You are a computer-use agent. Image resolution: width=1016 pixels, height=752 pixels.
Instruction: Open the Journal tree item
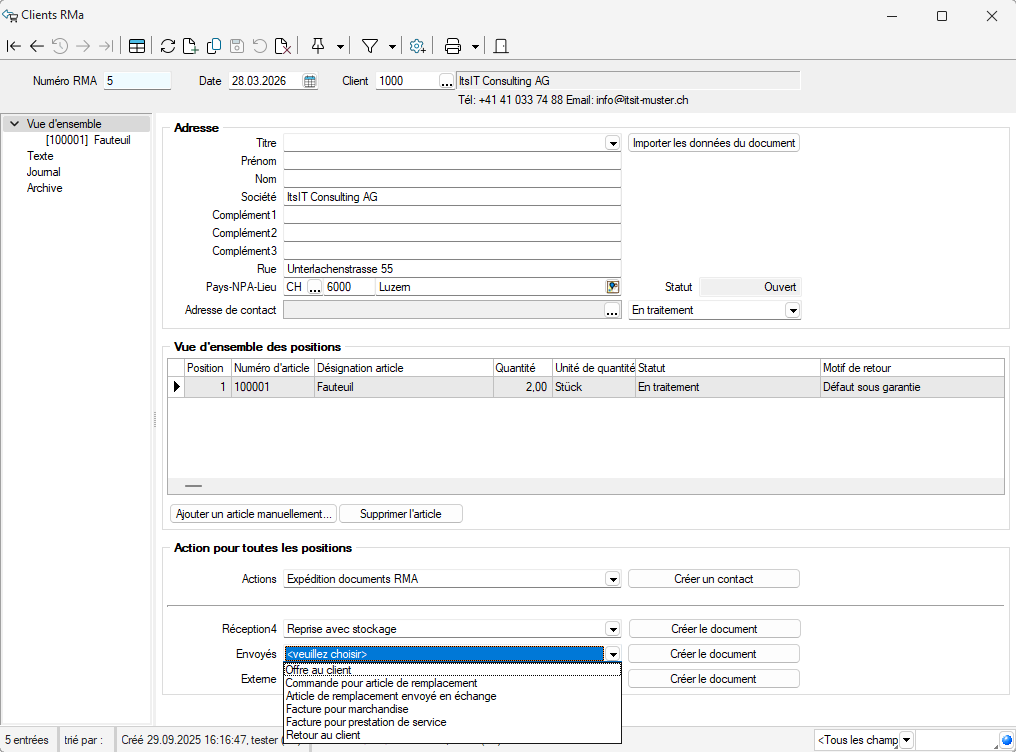click(x=43, y=172)
